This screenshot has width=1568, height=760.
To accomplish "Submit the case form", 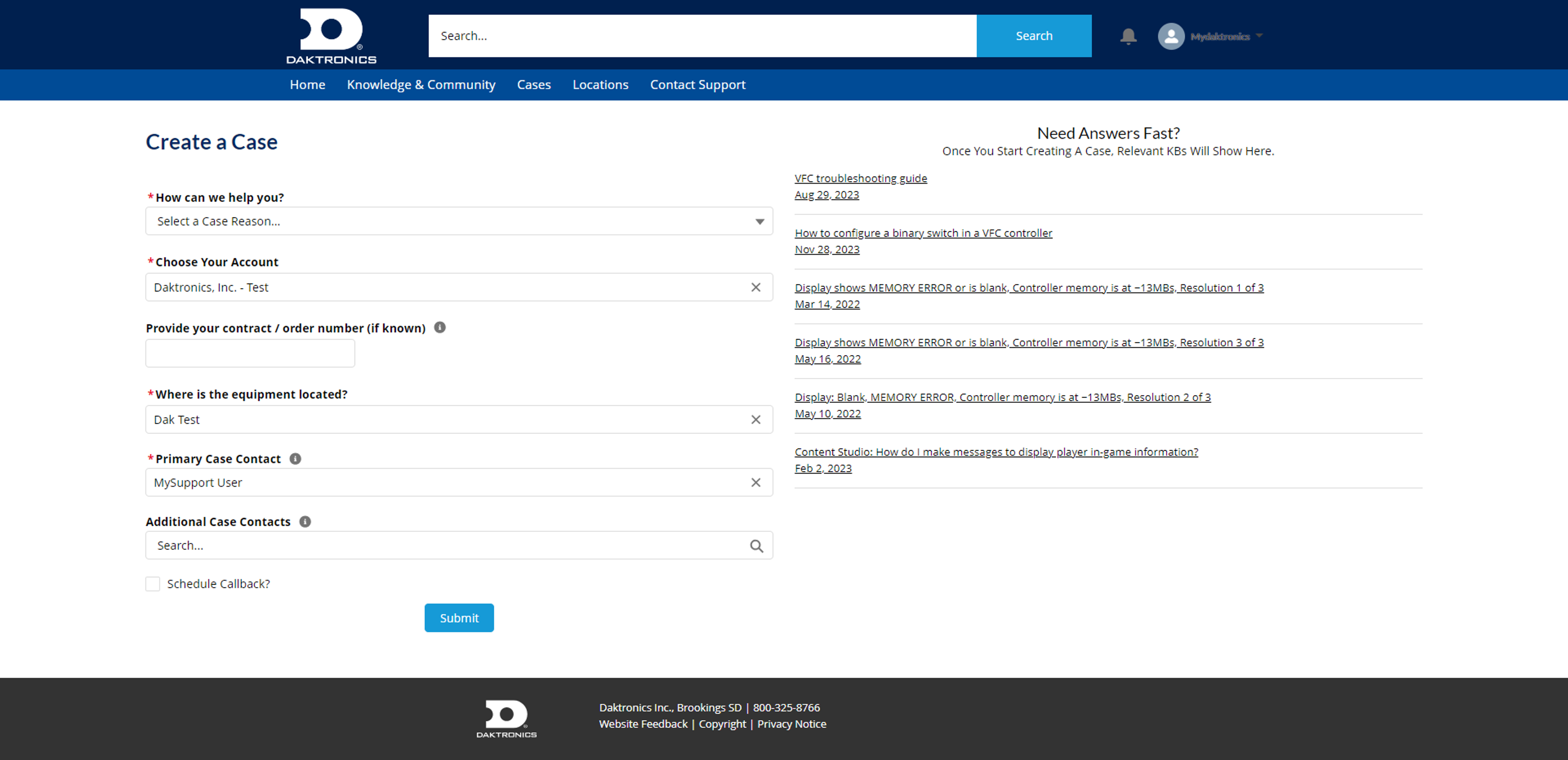I will (458, 618).
